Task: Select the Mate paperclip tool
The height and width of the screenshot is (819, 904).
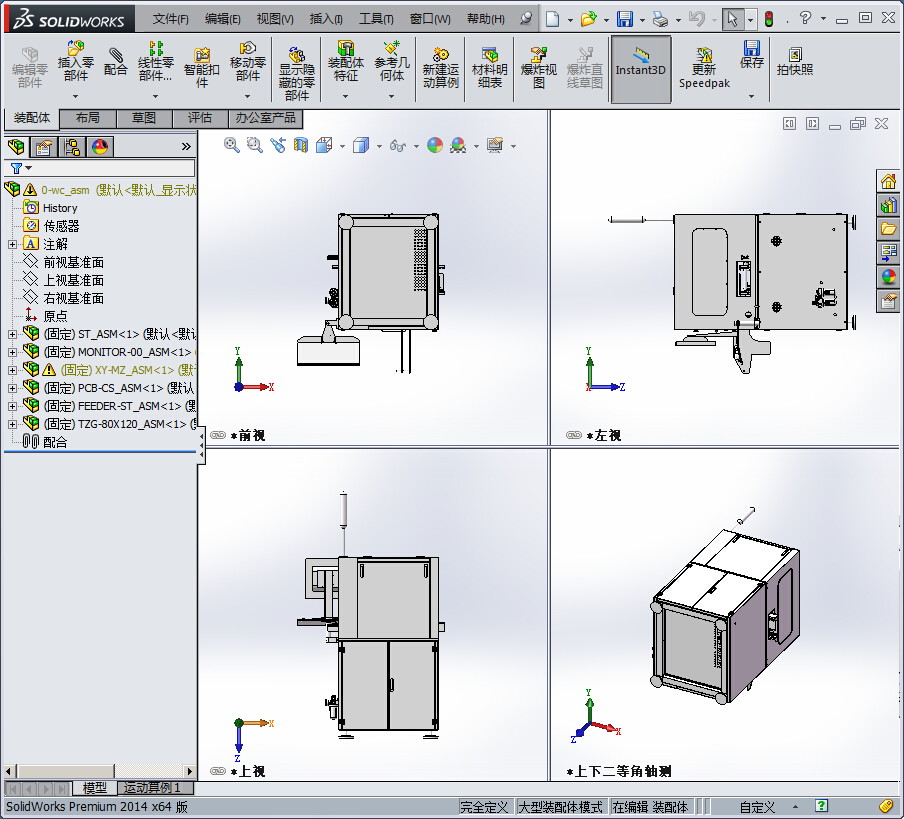Action: [x=115, y=61]
